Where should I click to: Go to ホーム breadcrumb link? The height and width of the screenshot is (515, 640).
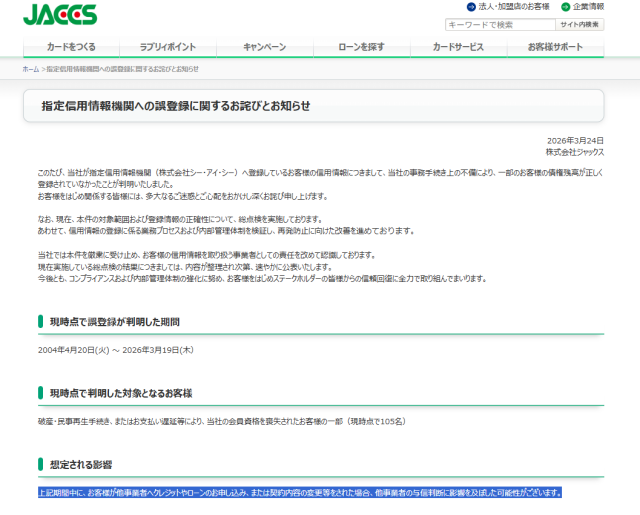tap(30, 69)
